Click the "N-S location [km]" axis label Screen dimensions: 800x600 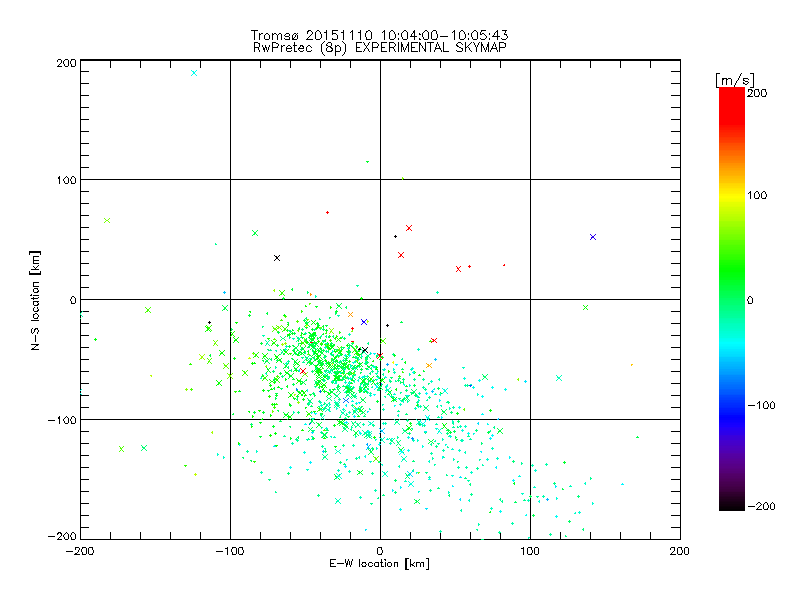[35, 301]
